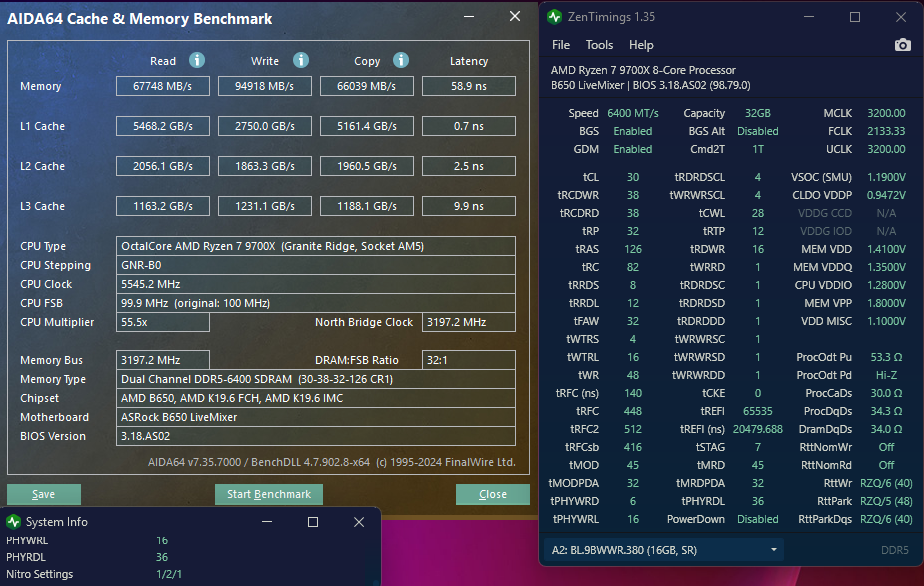This screenshot has width=924, height=586.
Task: Open the ZenTimings Tools menu
Action: (599, 45)
